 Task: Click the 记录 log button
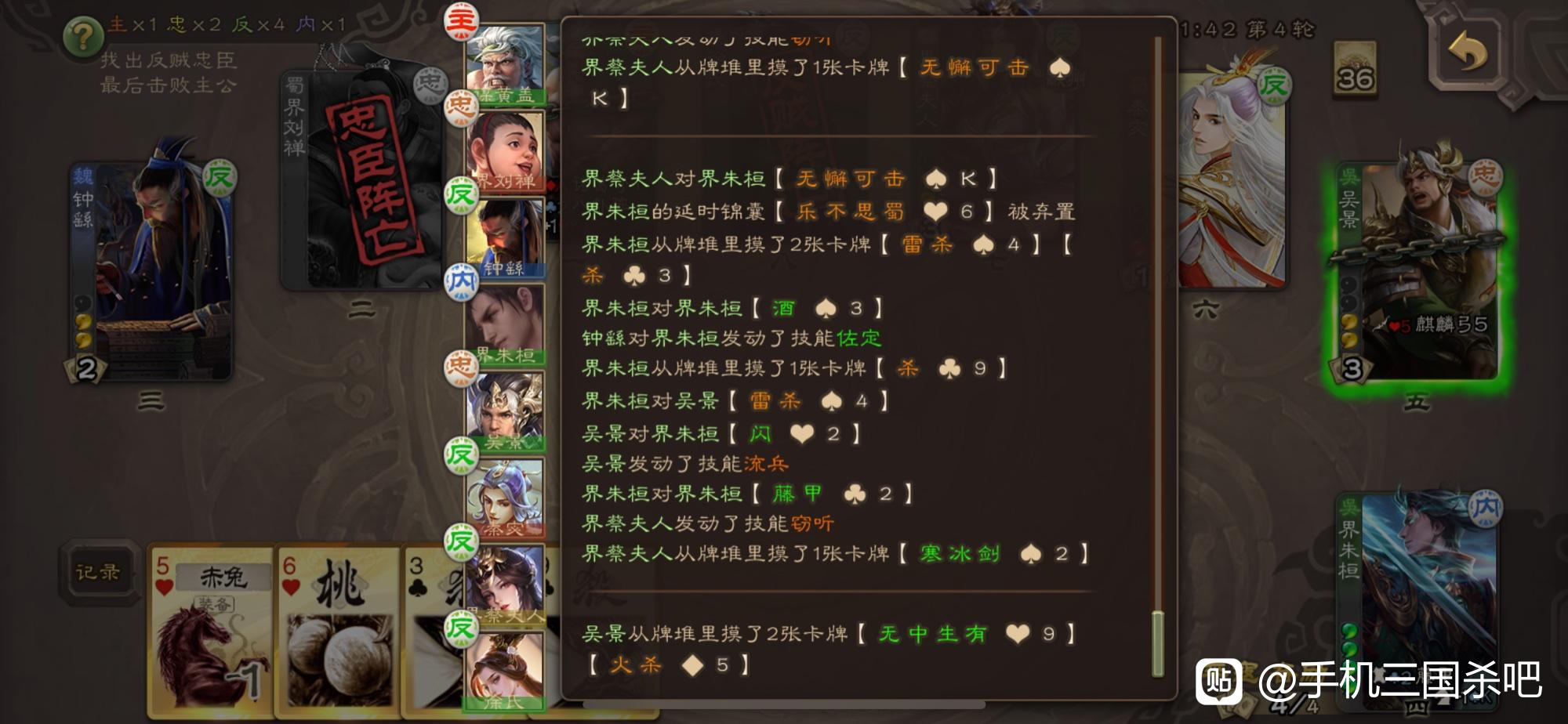click(x=98, y=573)
